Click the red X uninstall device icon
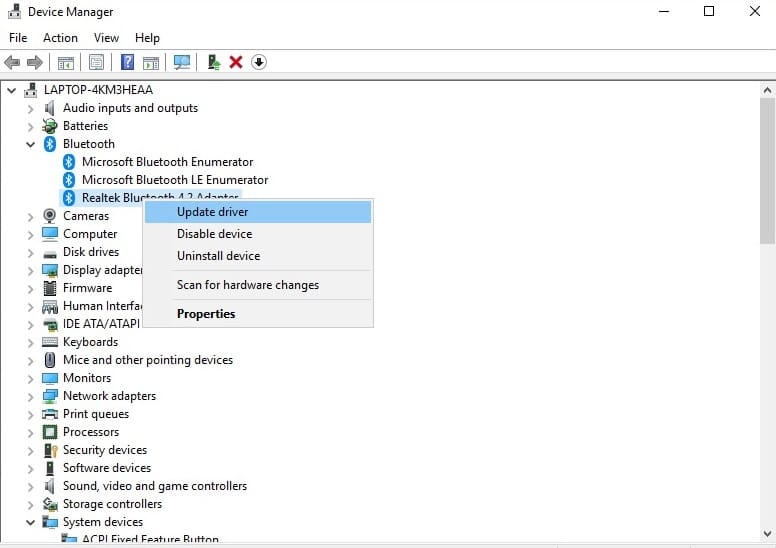The image size is (776, 548). pos(236,62)
